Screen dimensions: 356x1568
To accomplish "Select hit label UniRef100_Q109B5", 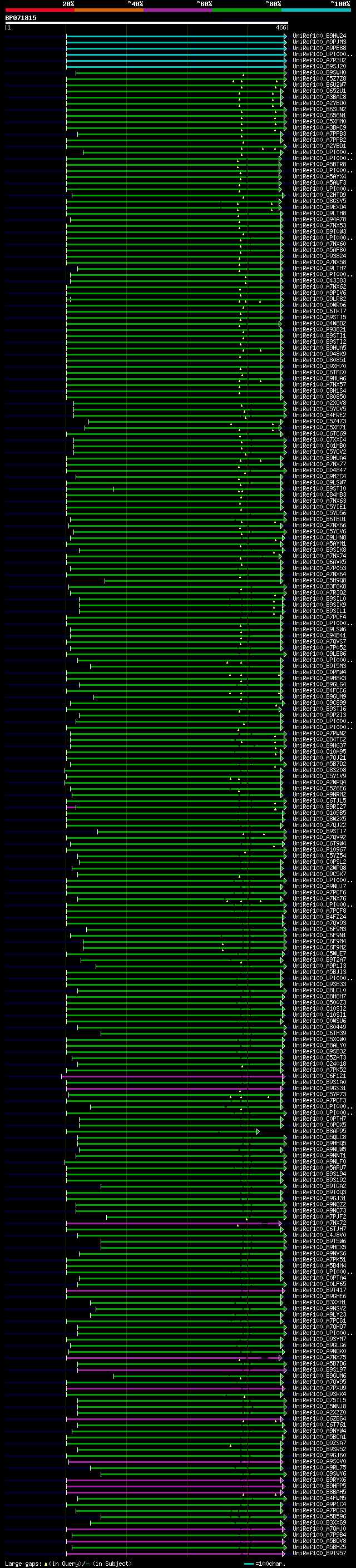I will pyautogui.click(x=319, y=813).
